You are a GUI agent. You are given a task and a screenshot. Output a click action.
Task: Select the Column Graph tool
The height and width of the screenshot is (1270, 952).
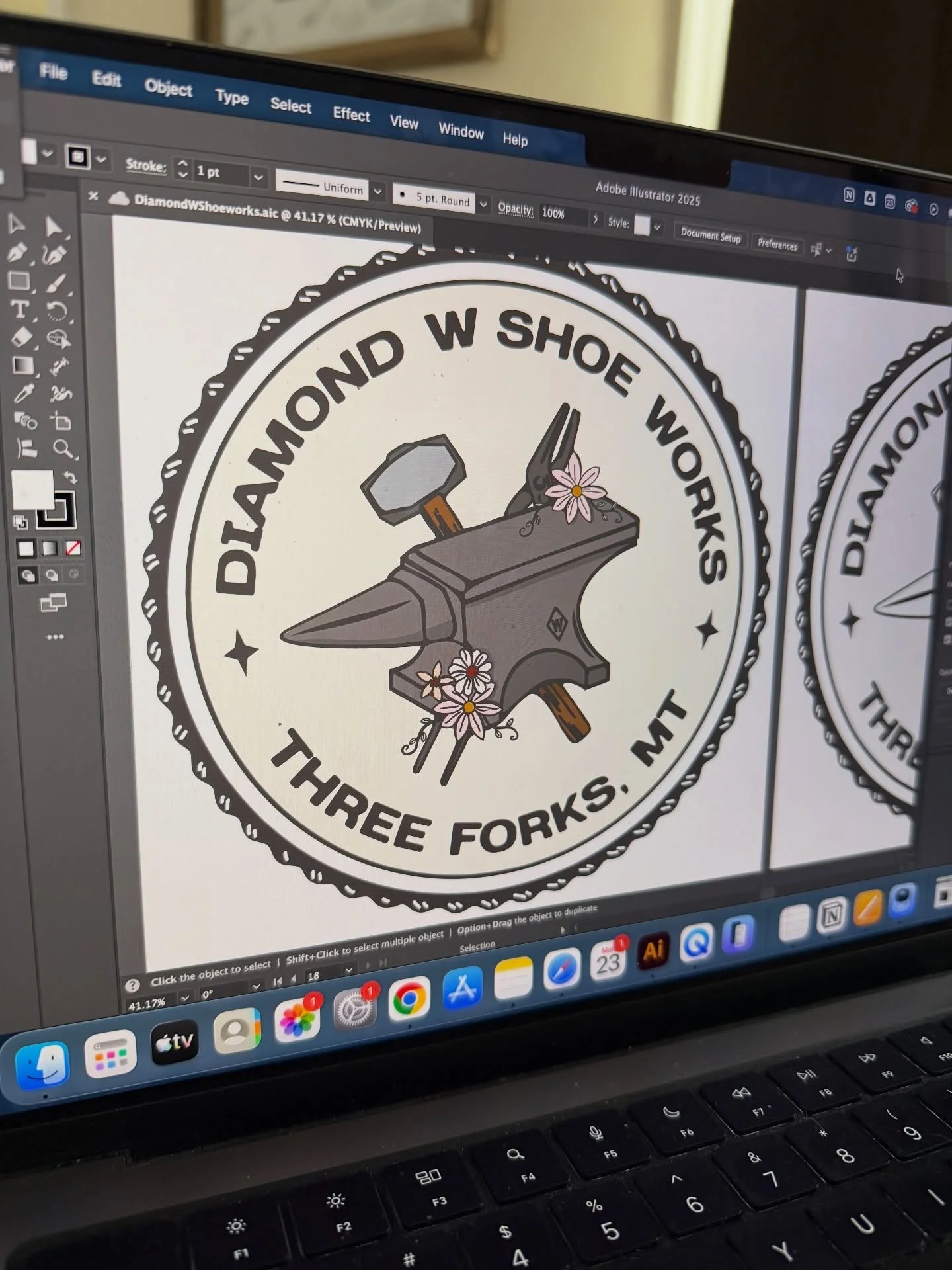[26, 448]
